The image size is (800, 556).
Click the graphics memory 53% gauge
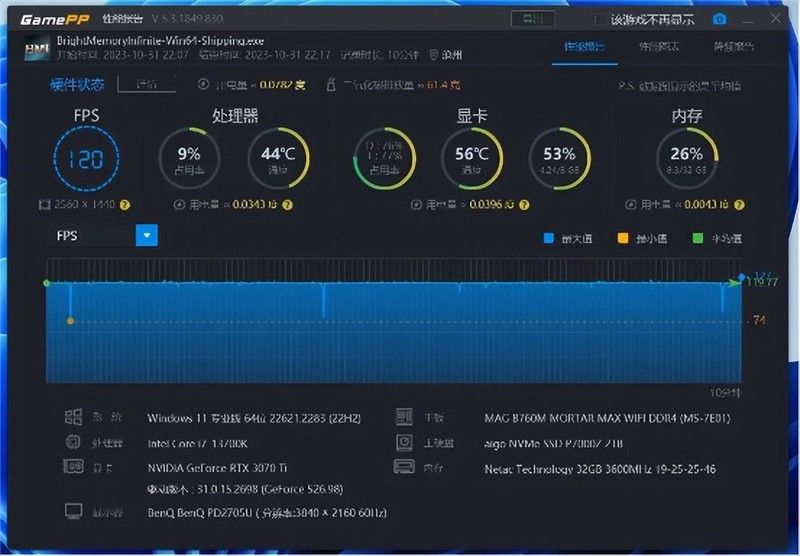point(560,159)
